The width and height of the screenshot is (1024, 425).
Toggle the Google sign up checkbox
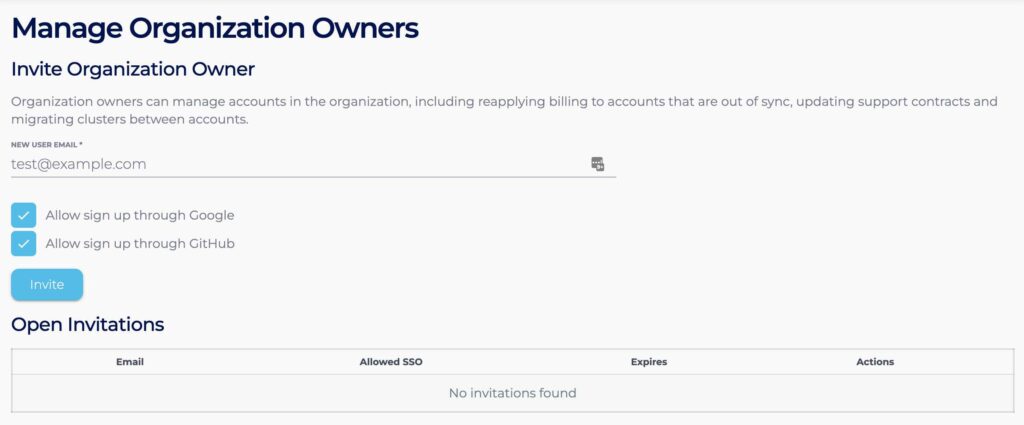[x=24, y=215]
